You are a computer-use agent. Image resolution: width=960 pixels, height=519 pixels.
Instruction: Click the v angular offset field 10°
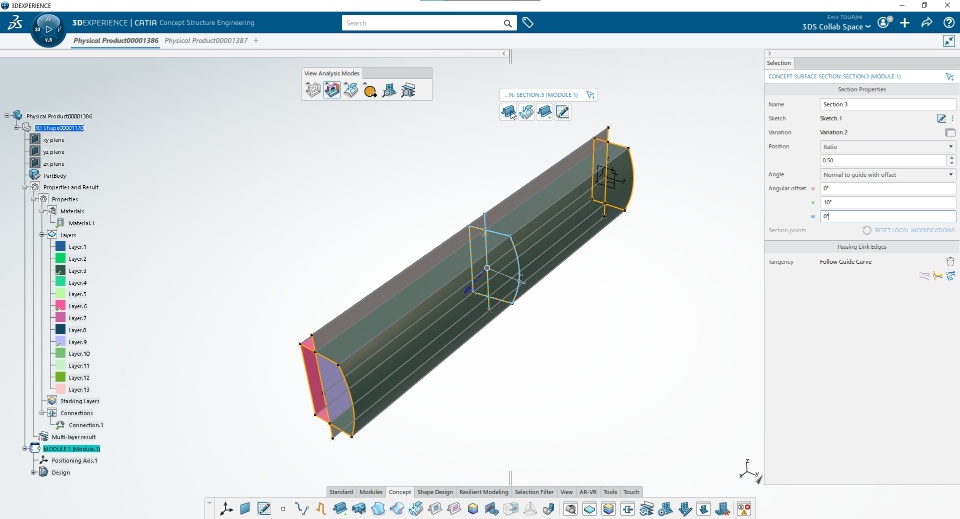click(888, 202)
